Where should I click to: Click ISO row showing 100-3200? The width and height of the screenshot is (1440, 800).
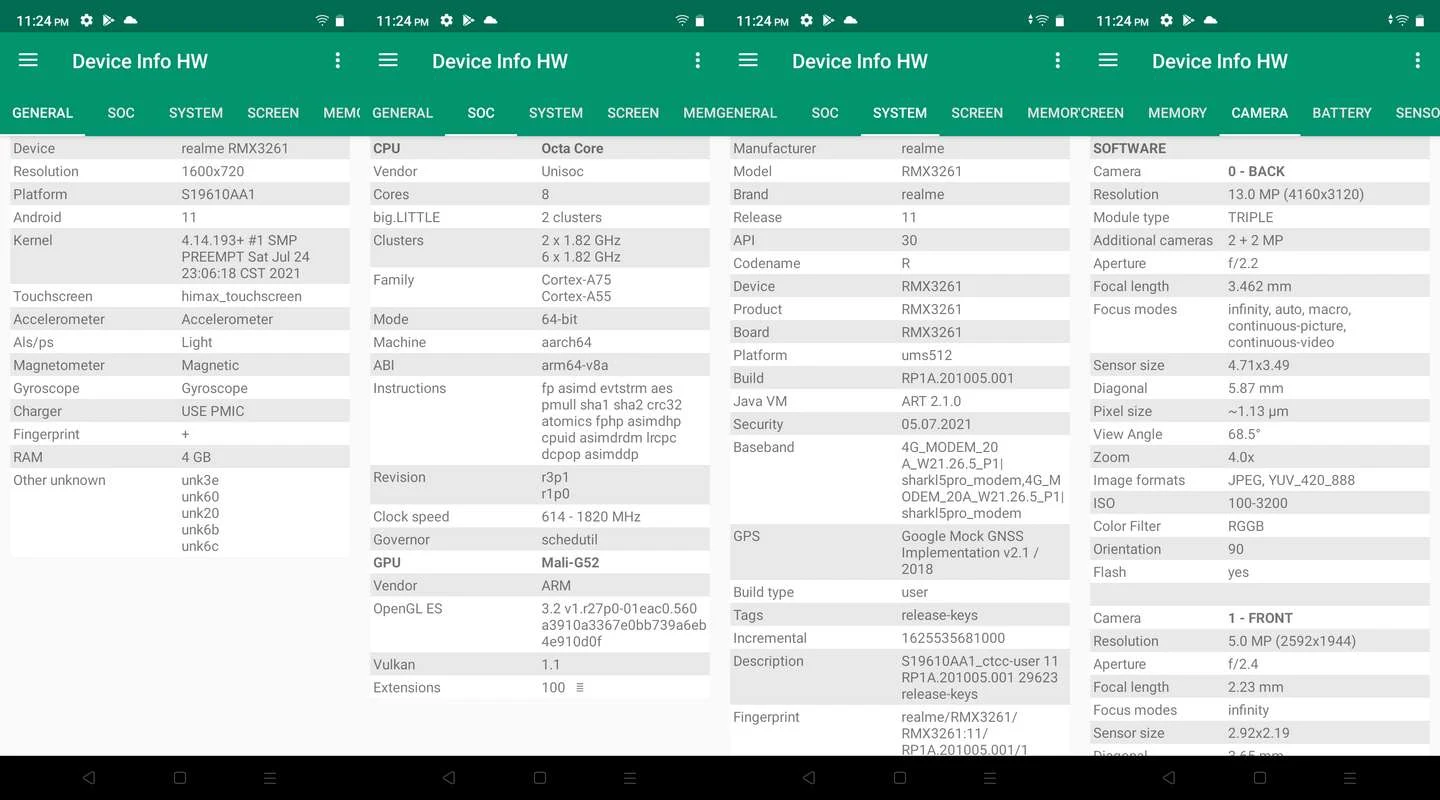[x=1260, y=503]
